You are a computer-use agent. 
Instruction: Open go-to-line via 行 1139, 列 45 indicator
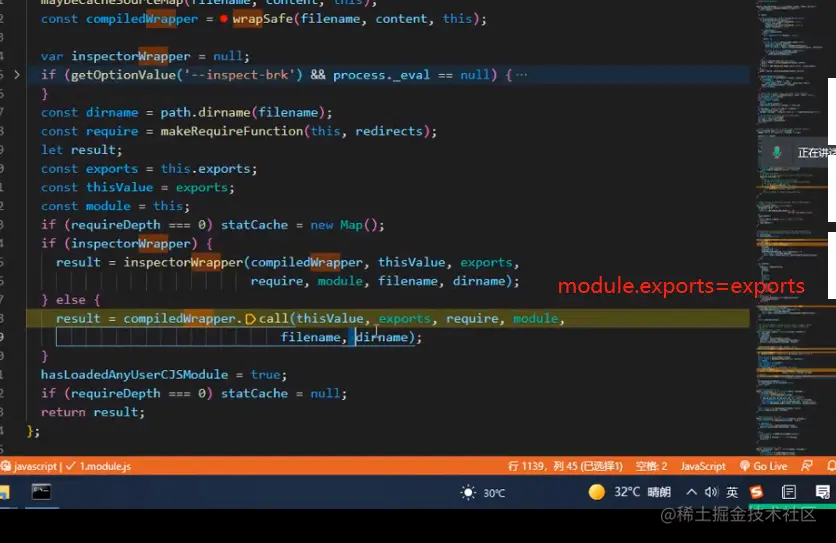[565, 466]
